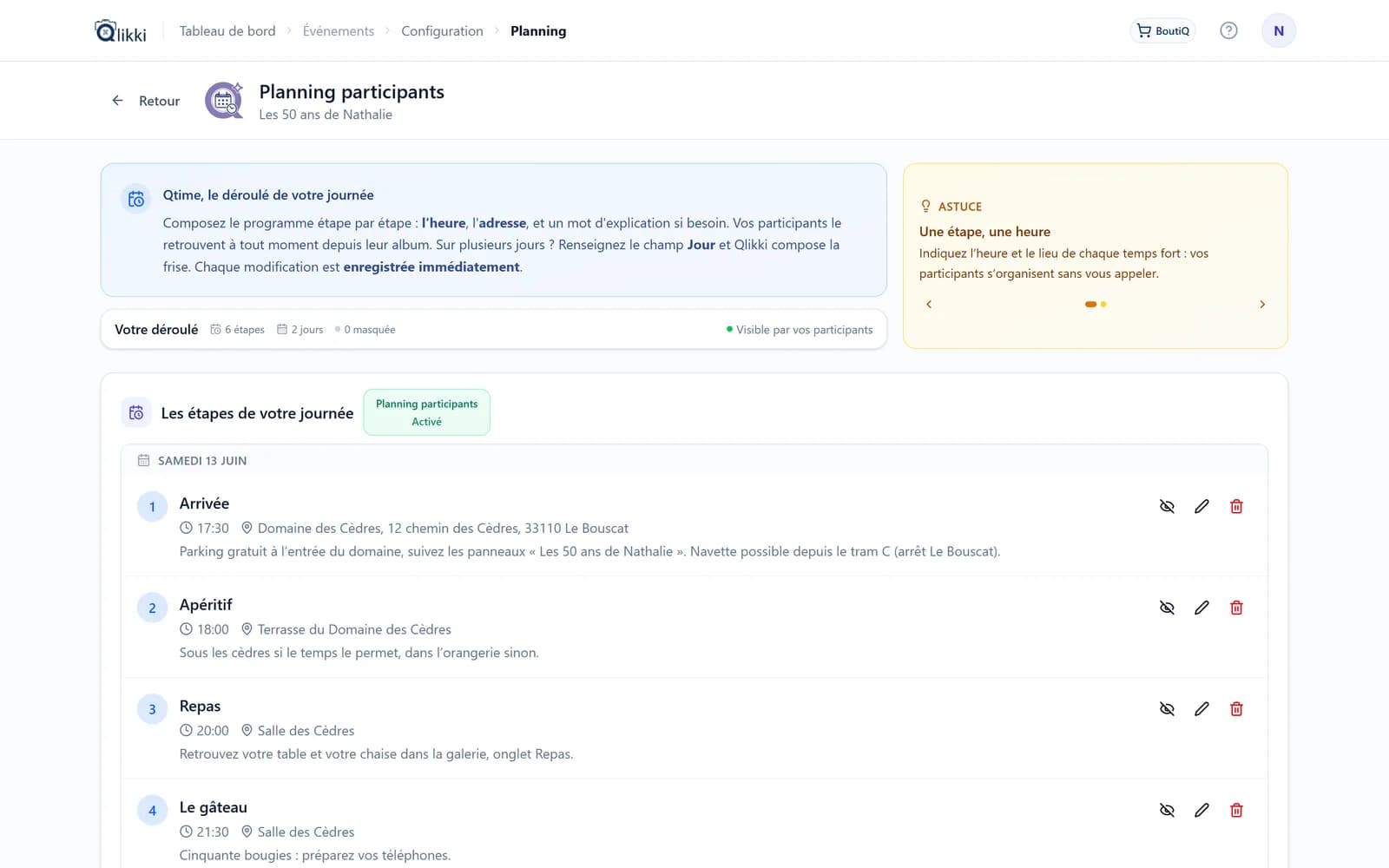Click the icon next to Les étapes de votre journée
Image resolution: width=1389 pixels, height=868 pixels.
(136, 413)
